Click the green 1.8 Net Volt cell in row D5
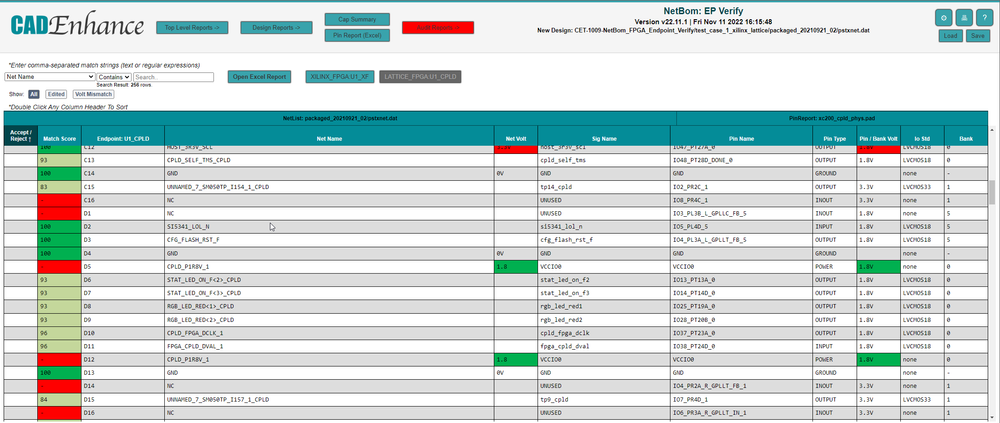 (x=516, y=267)
